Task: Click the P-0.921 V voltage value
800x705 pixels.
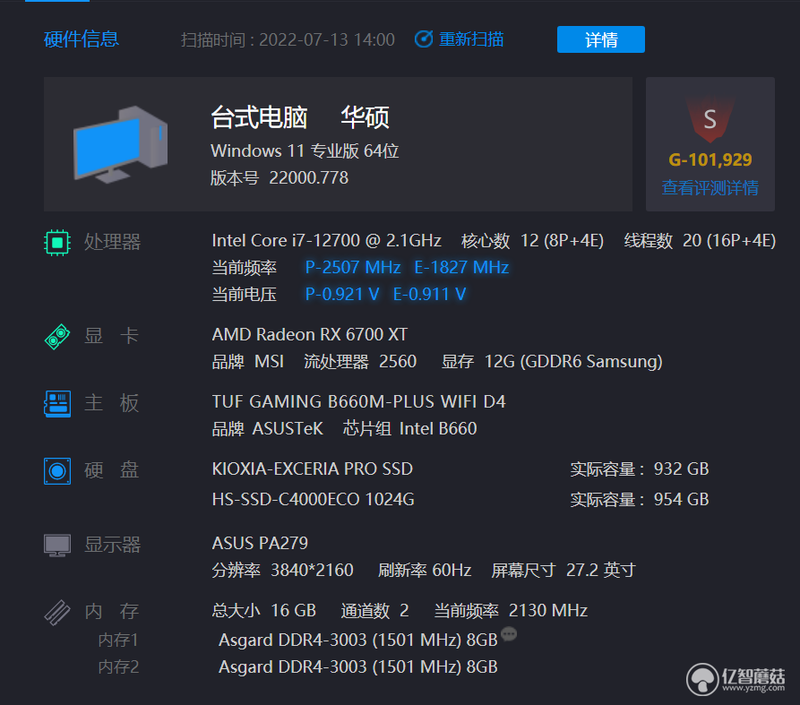Action: [342, 294]
